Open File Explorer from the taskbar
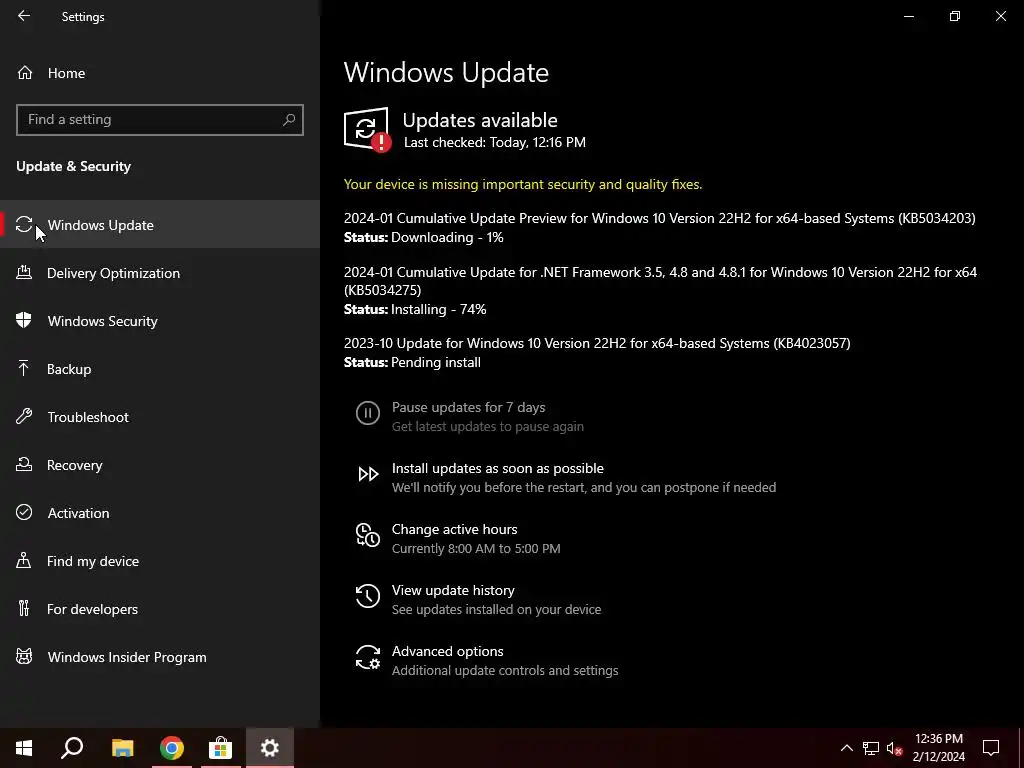Viewport: 1024px width, 768px height. click(x=122, y=748)
